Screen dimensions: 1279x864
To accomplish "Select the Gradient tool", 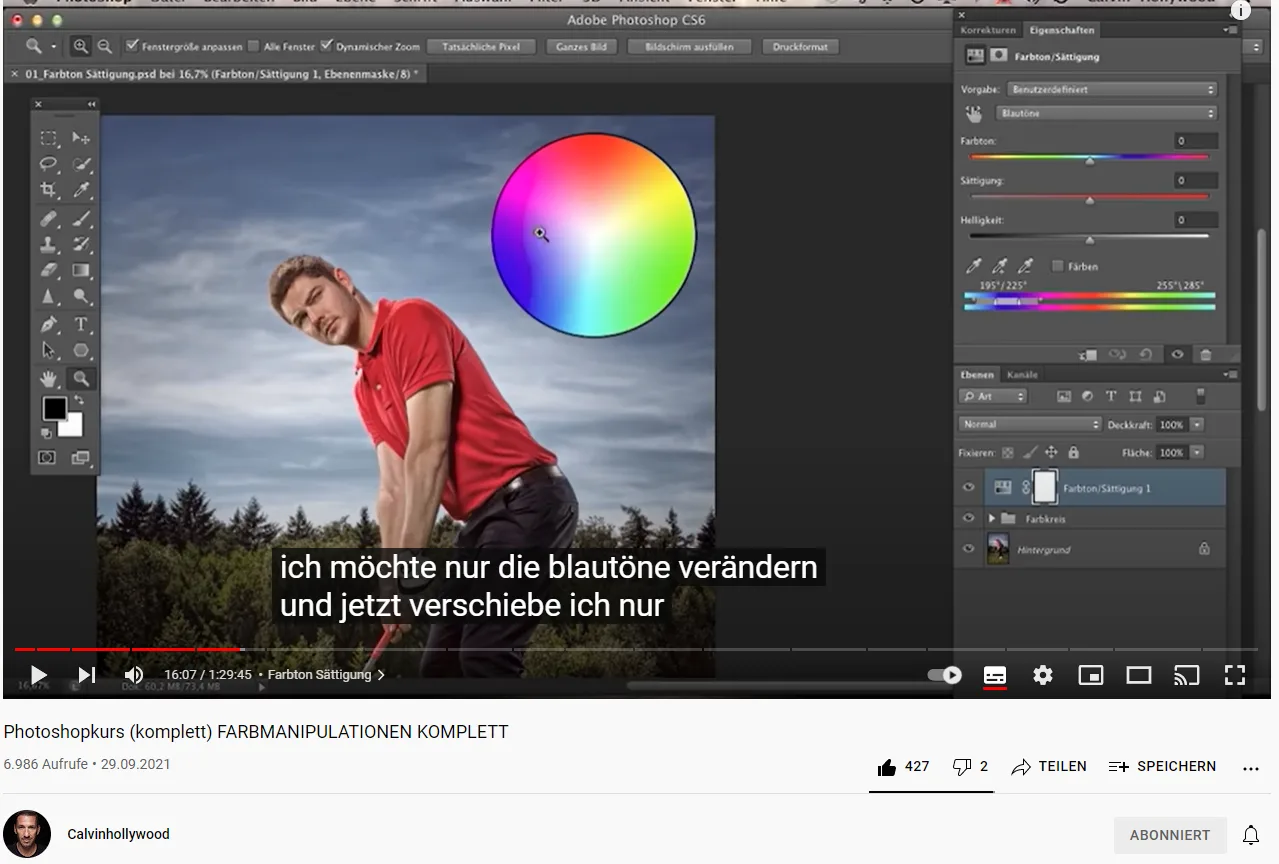I will tap(81, 268).
